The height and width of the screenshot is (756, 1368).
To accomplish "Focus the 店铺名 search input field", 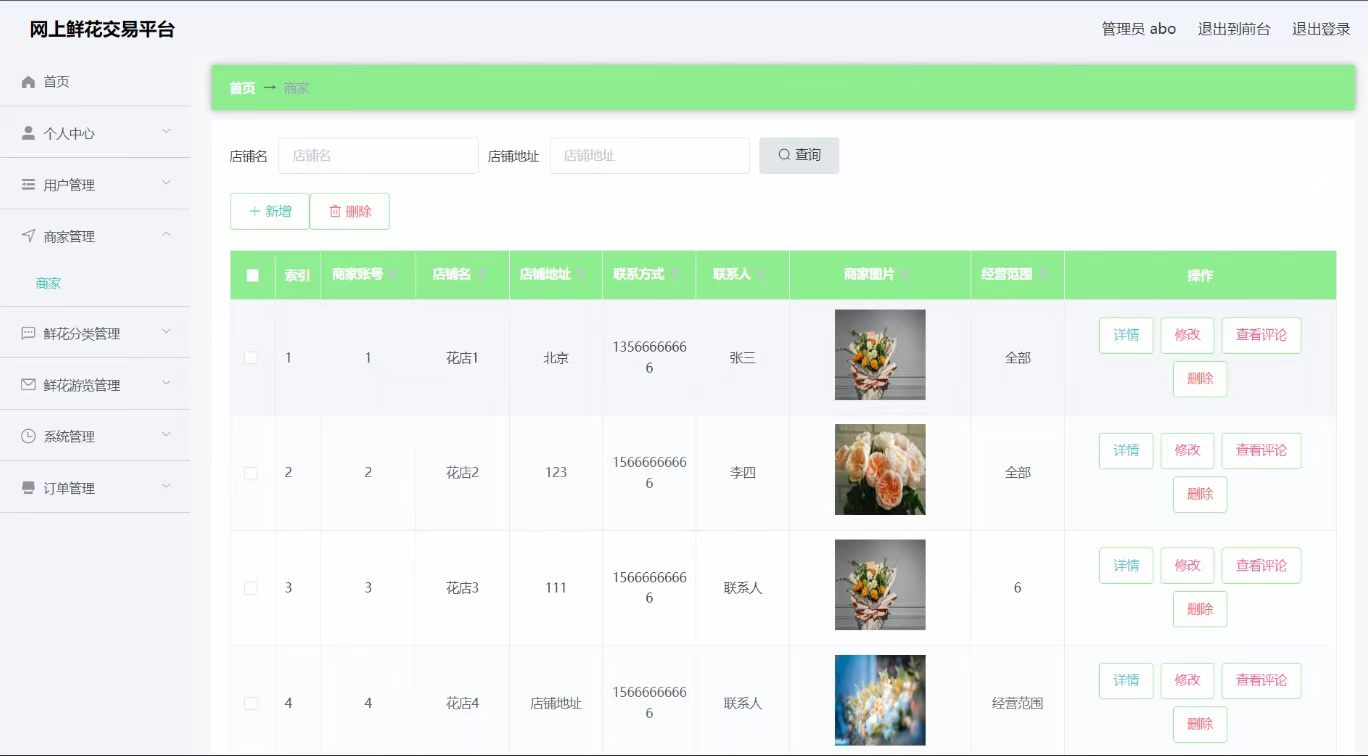I will pyautogui.click(x=378, y=156).
